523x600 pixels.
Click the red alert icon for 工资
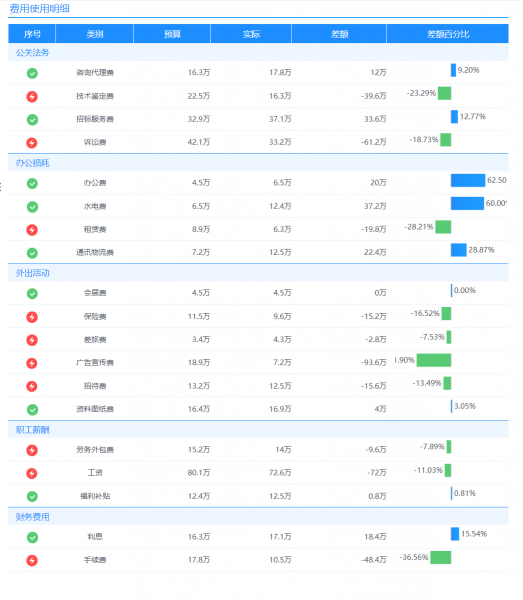tap(32, 473)
